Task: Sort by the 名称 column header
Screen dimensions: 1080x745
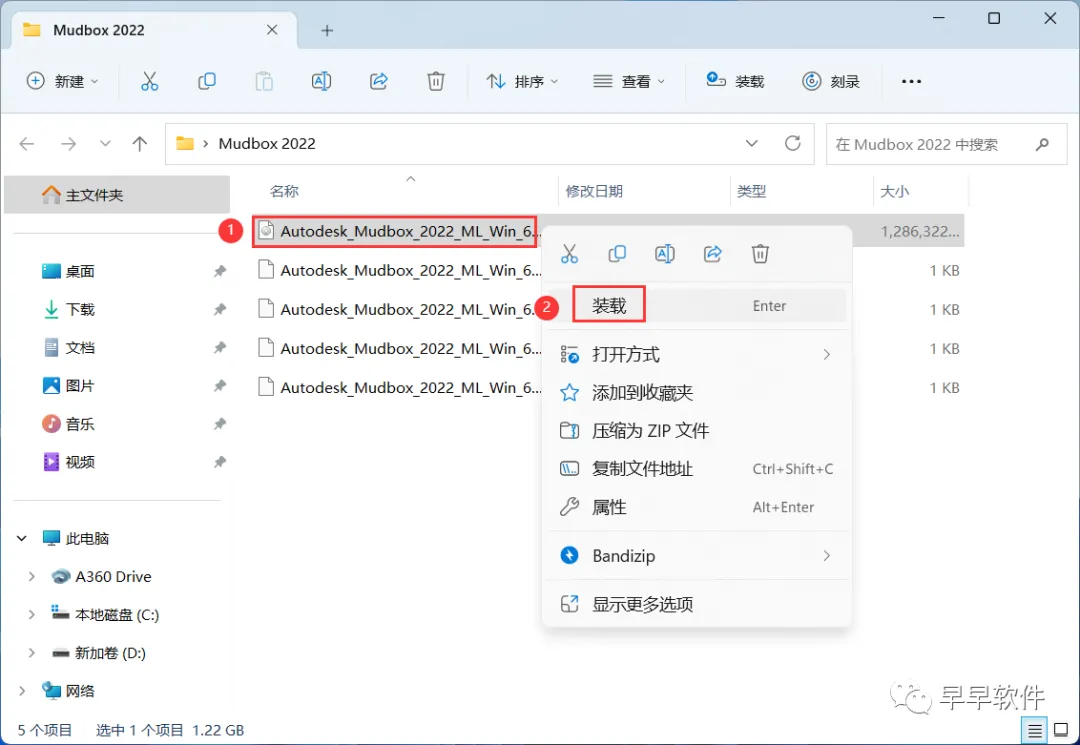Action: pos(284,191)
